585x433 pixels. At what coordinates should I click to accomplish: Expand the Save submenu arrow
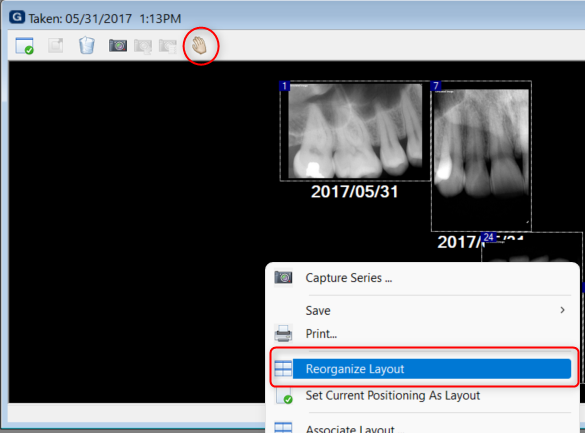(562, 310)
